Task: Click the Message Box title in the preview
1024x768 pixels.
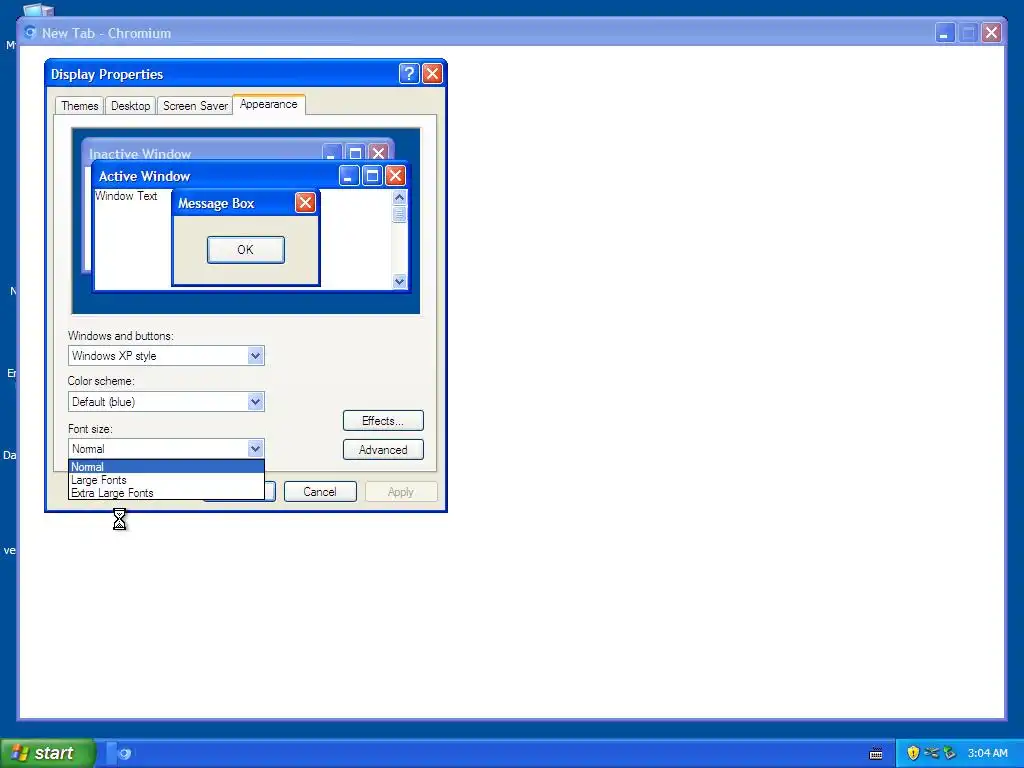Action: tap(216, 204)
